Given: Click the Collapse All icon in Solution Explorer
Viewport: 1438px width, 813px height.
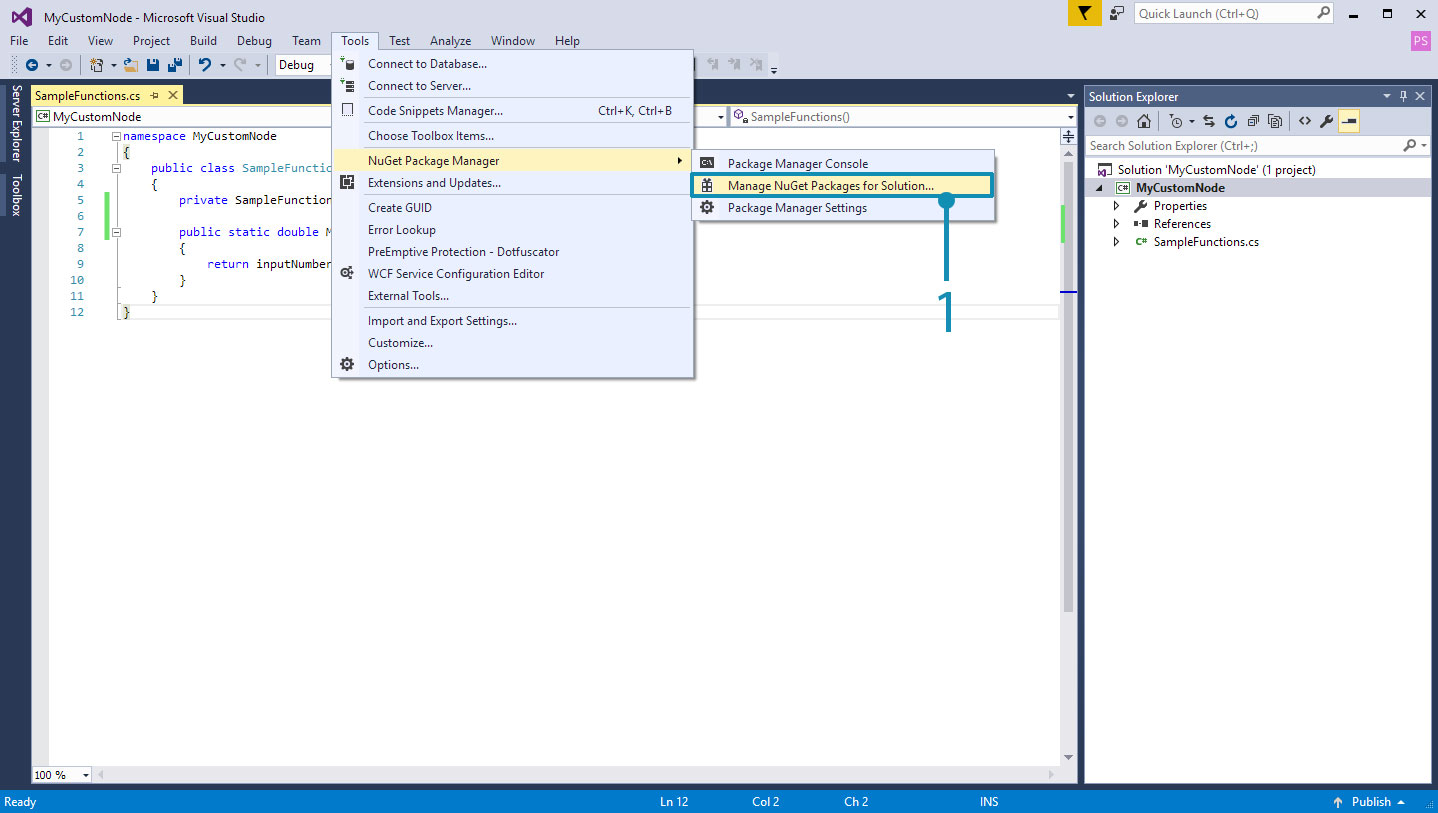Looking at the screenshot, I should [x=1253, y=121].
